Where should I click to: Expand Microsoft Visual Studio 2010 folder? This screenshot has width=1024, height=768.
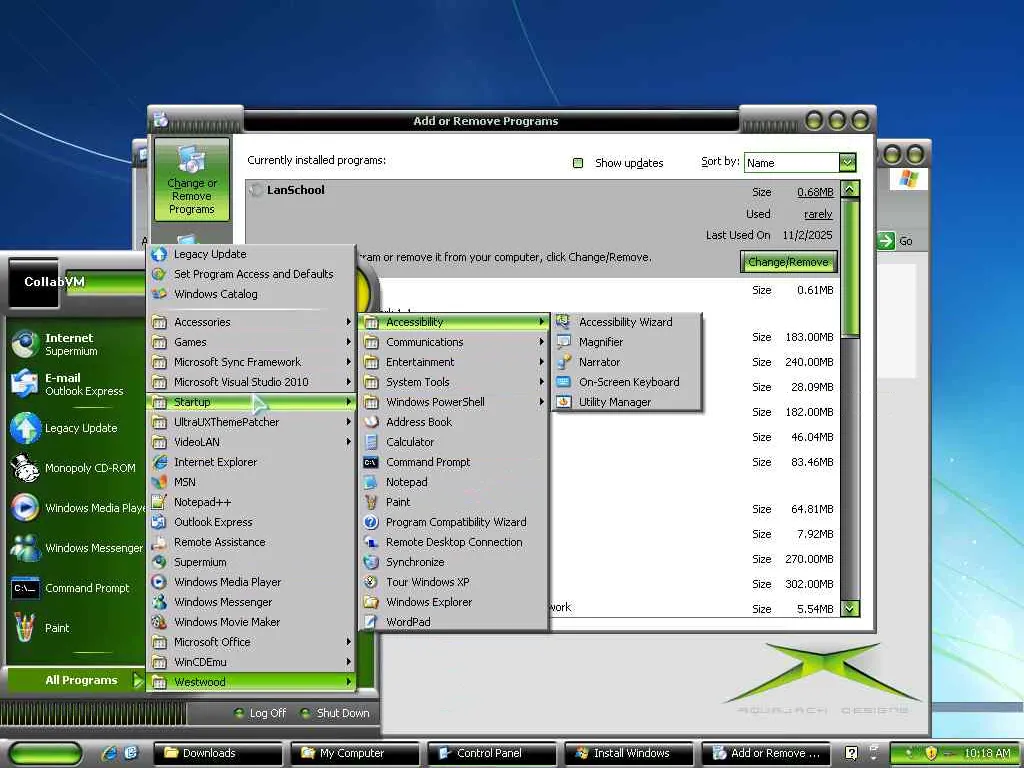coord(251,382)
